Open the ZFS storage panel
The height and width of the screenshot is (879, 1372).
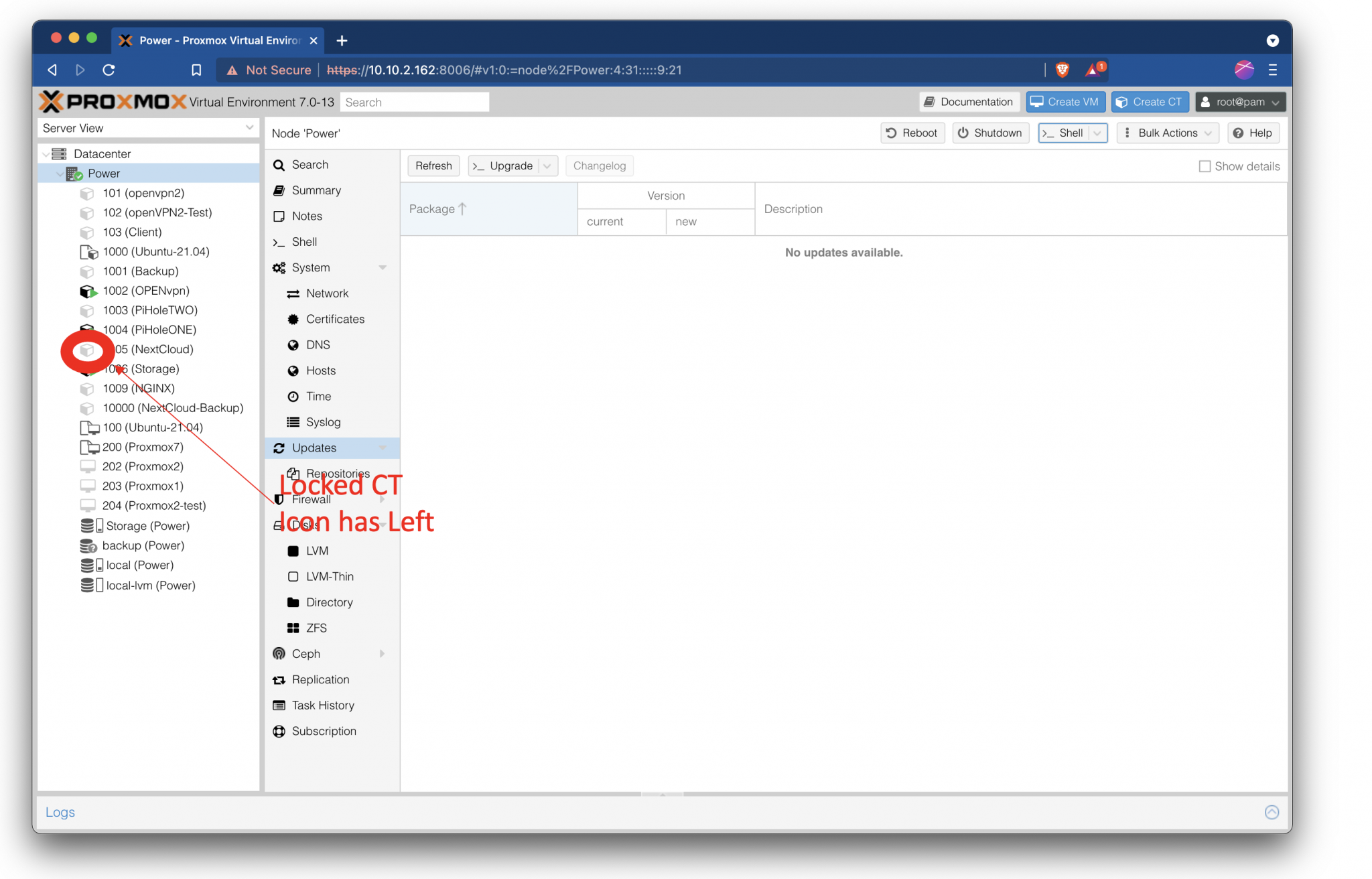pos(315,628)
